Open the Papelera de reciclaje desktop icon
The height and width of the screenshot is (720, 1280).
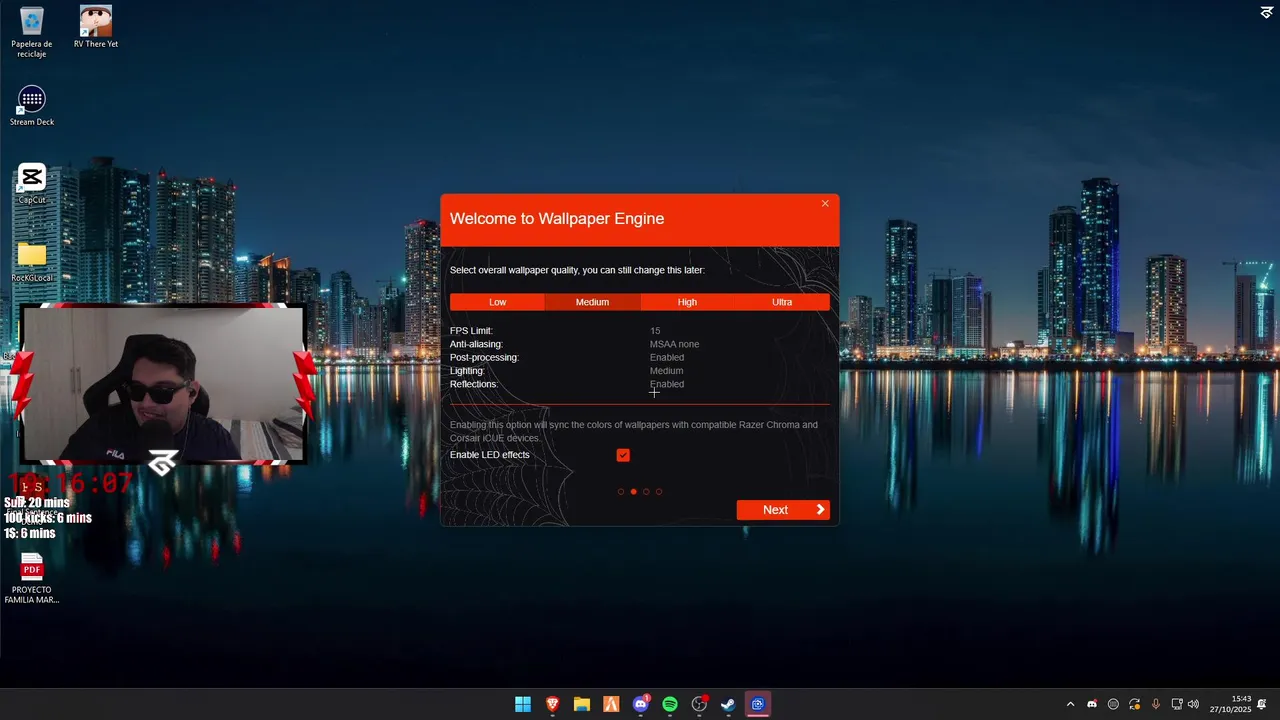pos(32,32)
